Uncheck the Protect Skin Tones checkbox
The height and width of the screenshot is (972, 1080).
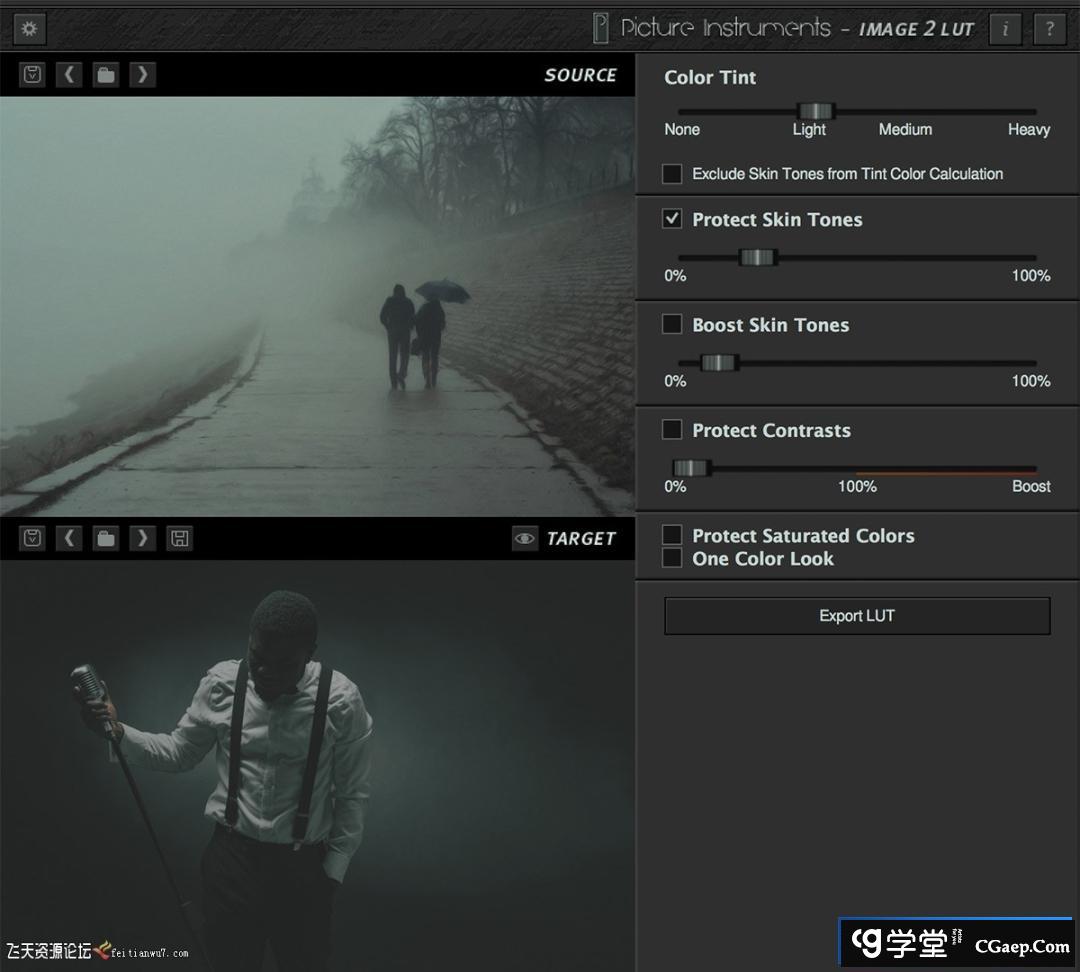click(673, 219)
